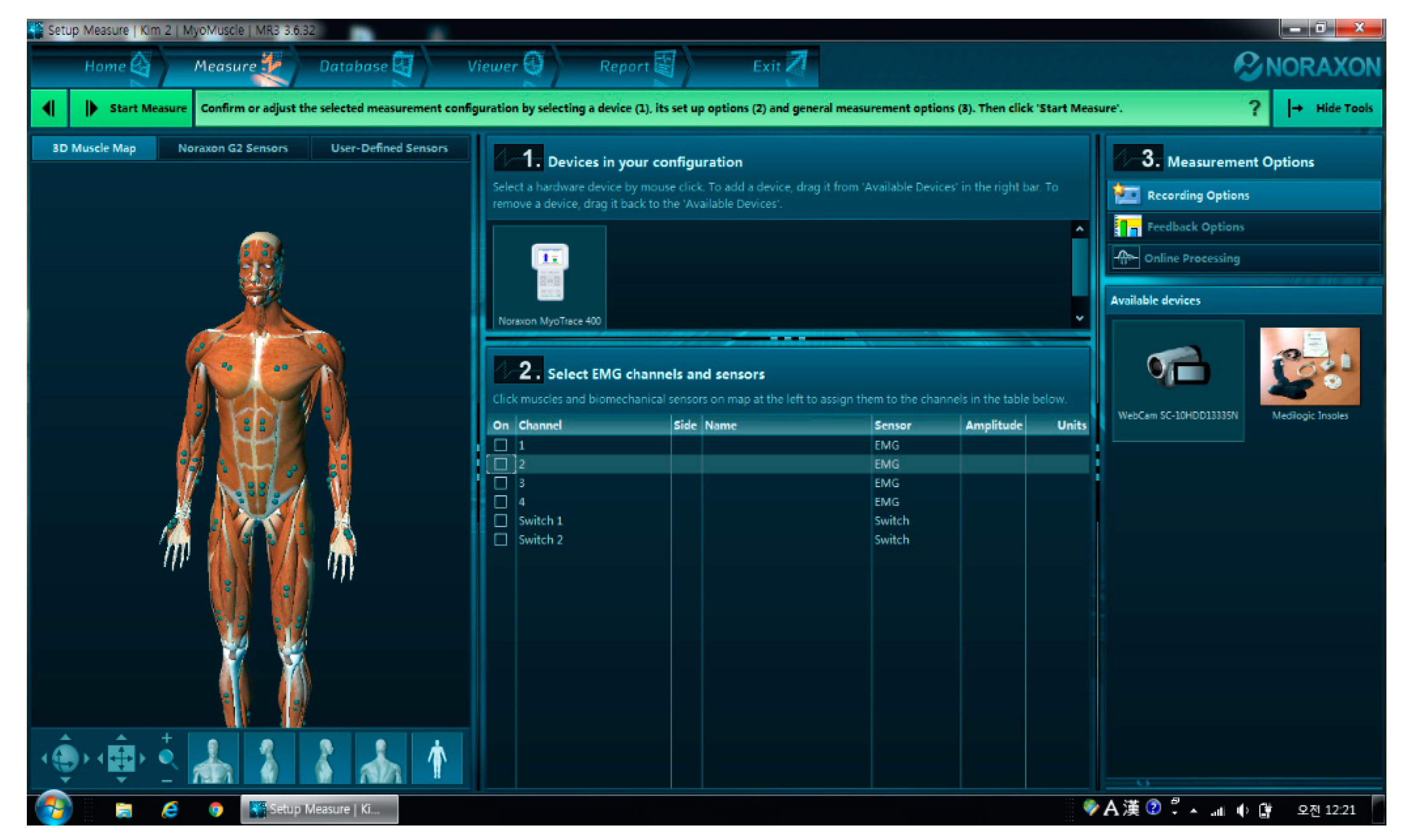
Task: Click the pan move arrows icon
Action: pyautogui.click(x=121, y=759)
